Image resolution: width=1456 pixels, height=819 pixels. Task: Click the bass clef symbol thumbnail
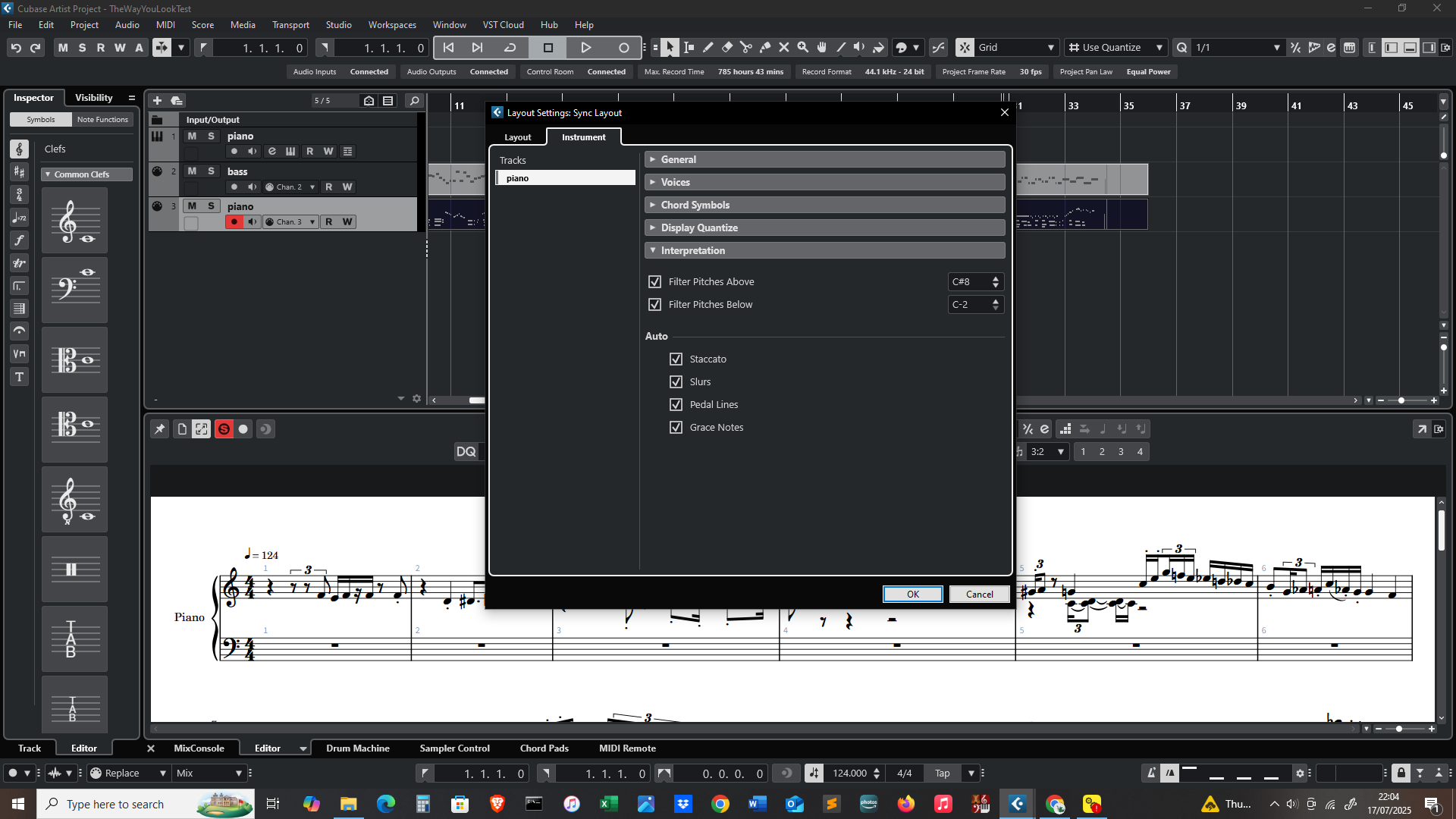click(x=74, y=289)
